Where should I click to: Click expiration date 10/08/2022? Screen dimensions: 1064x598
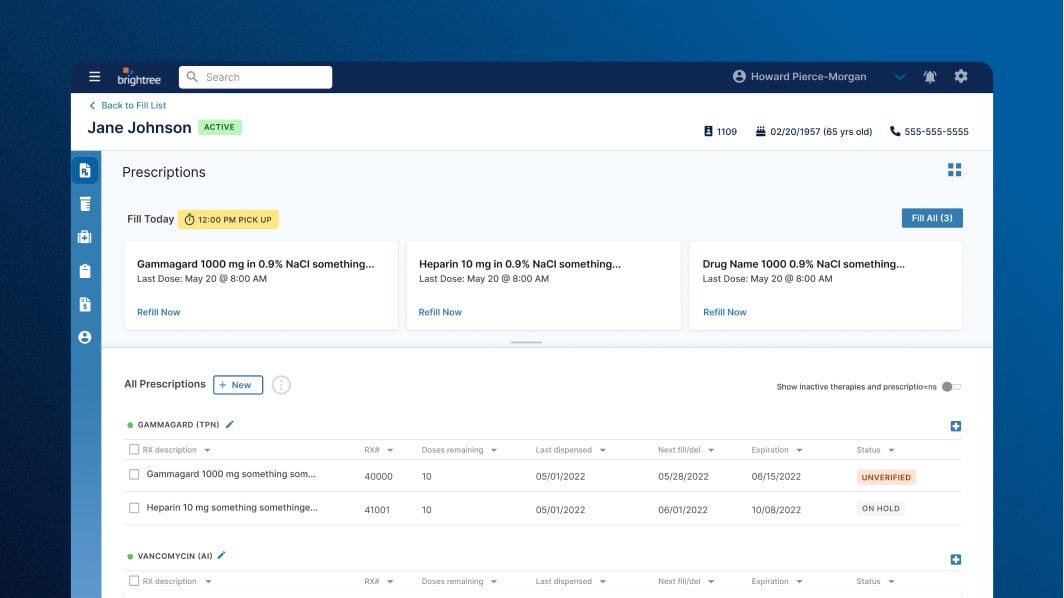click(776, 510)
